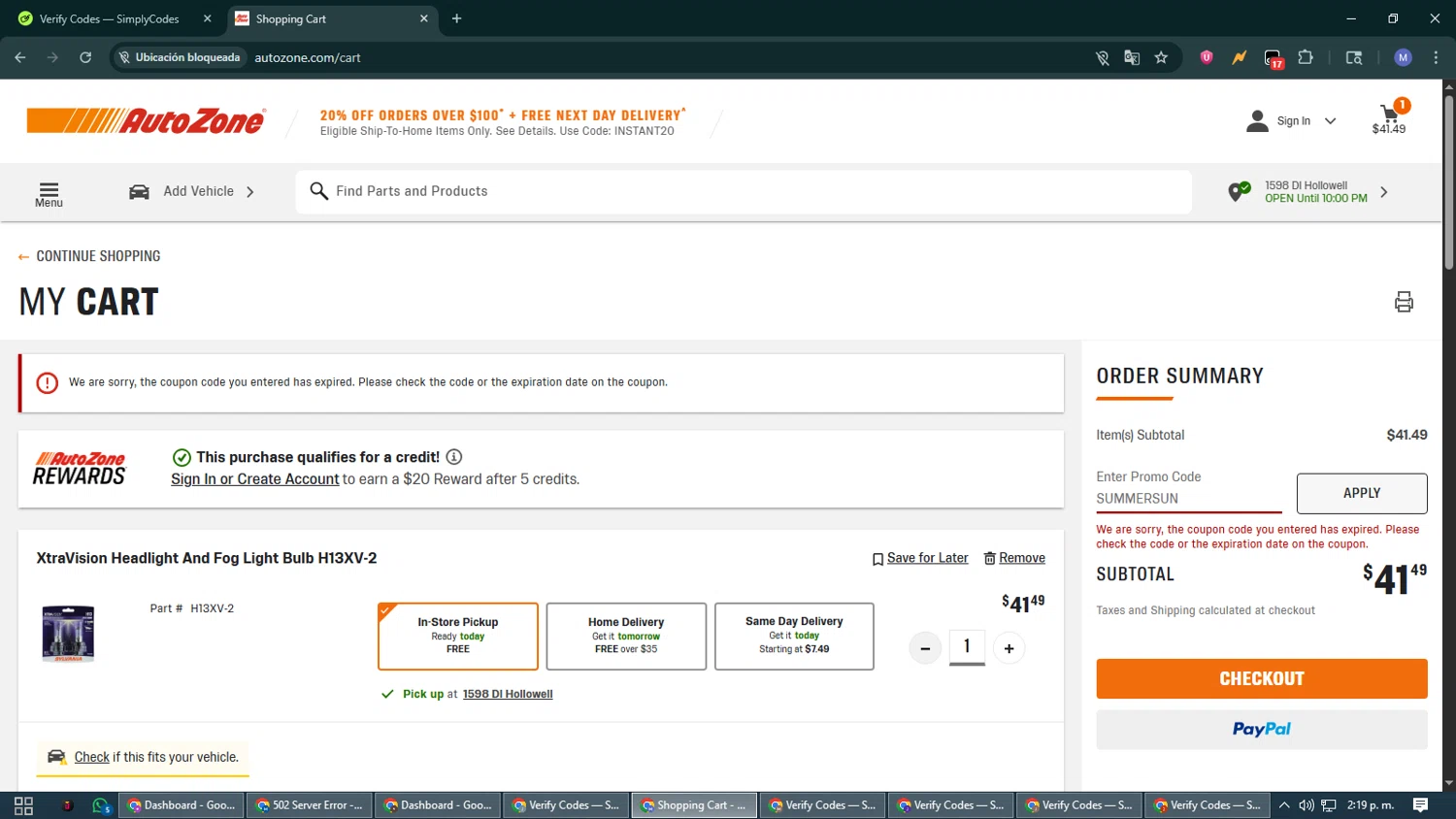Close the Shopping Cart tab
Image resolution: width=1456 pixels, height=819 pixels.
423,18
